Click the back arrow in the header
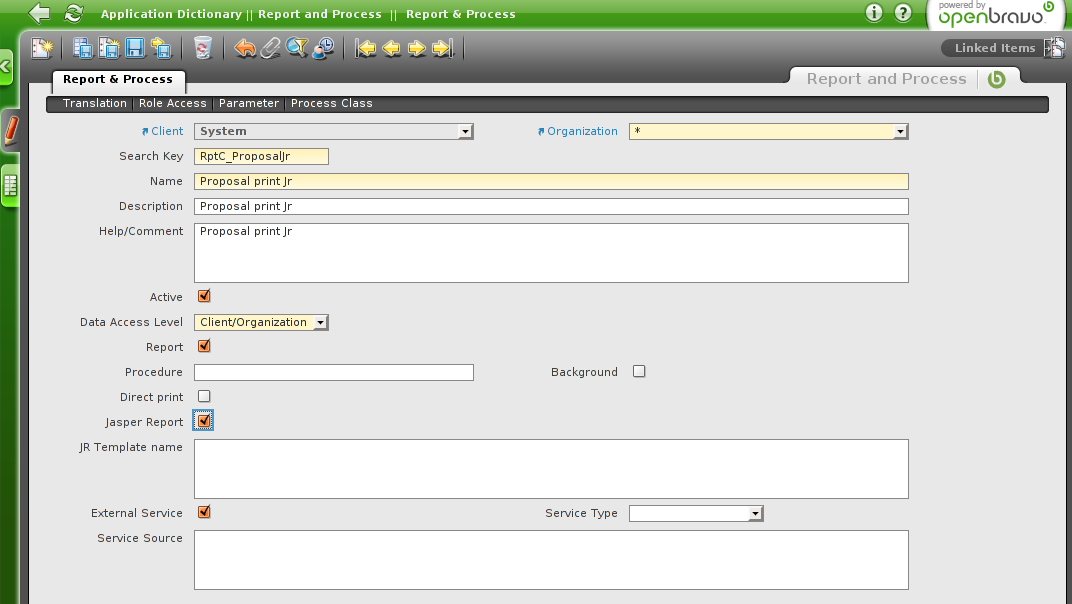Screen dimensions: 1072x604 [x=40, y=13]
